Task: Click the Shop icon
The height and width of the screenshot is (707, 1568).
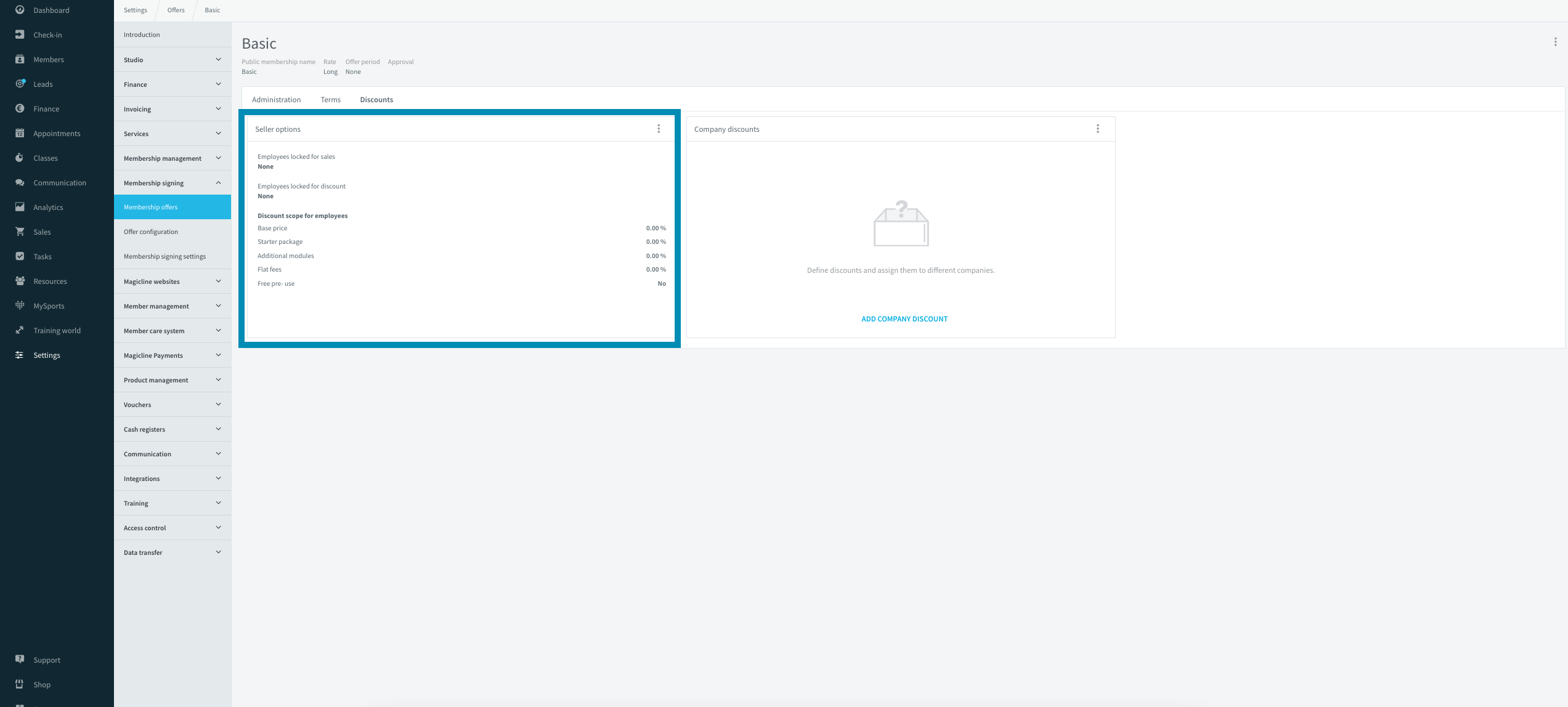Action: pyautogui.click(x=20, y=684)
